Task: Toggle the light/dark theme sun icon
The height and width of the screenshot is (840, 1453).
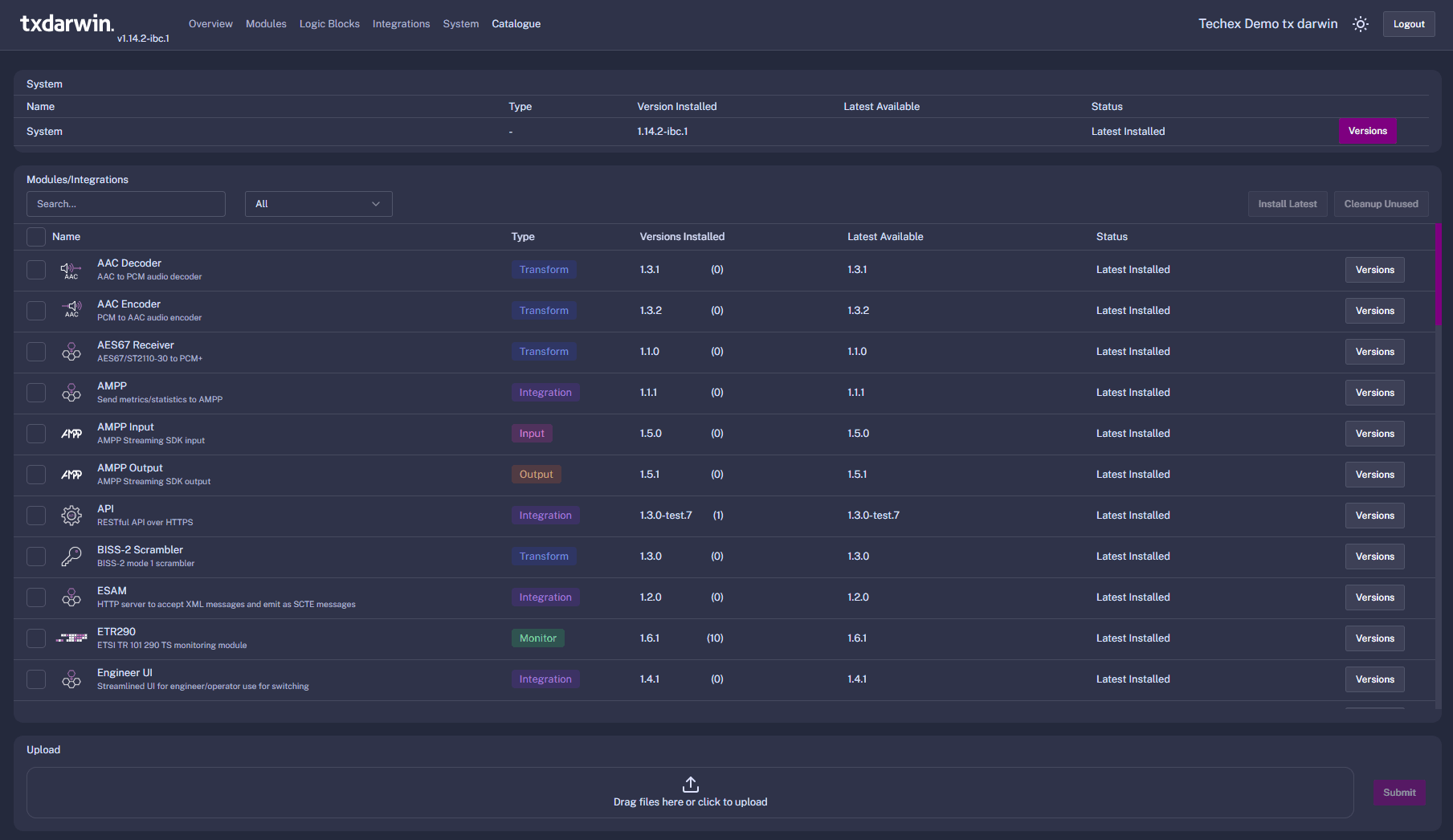Action: click(x=1360, y=24)
